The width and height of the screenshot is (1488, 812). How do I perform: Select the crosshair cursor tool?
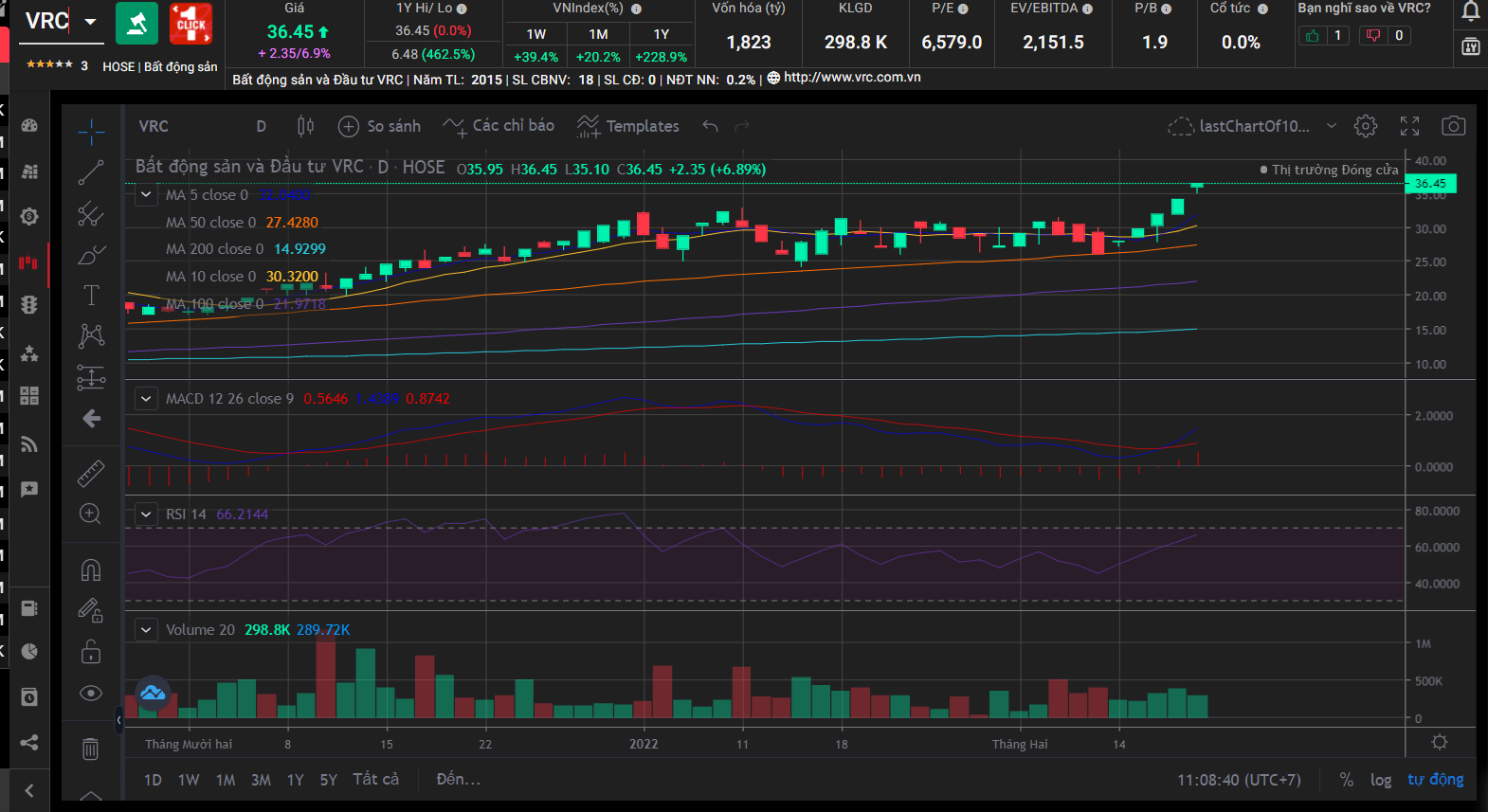pos(91,132)
